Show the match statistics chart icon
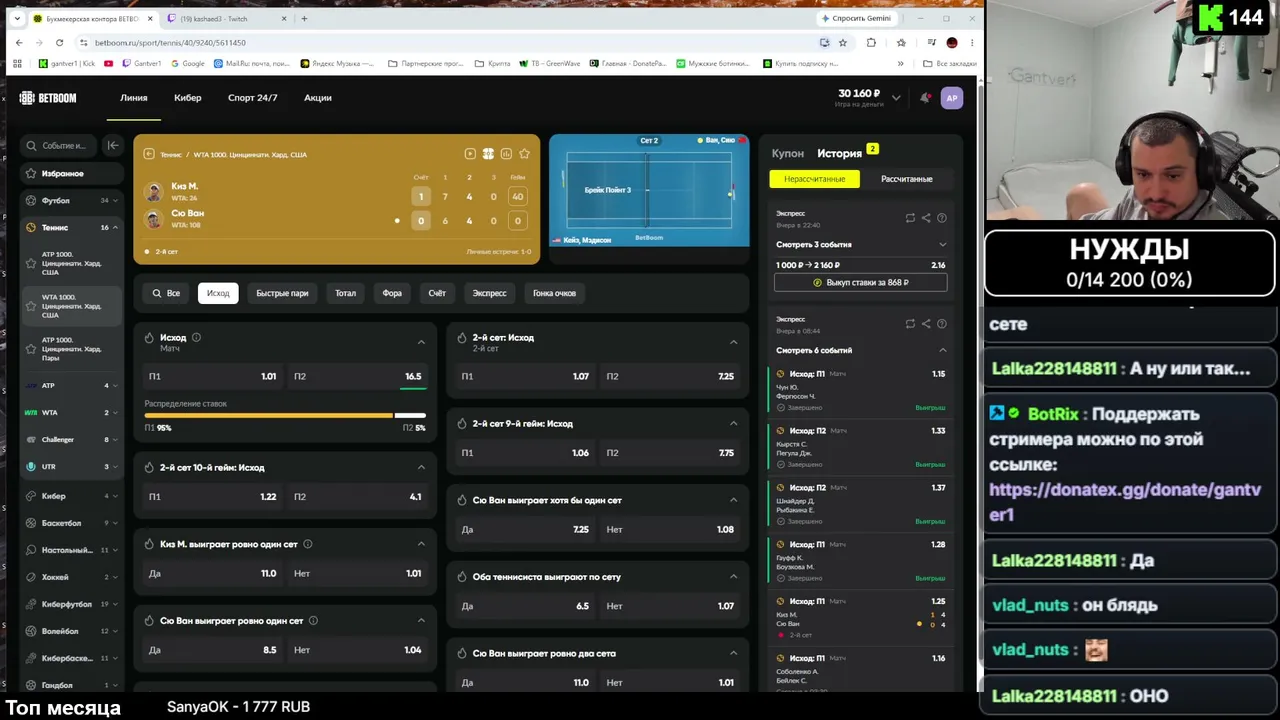1280x720 pixels. [x=506, y=154]
